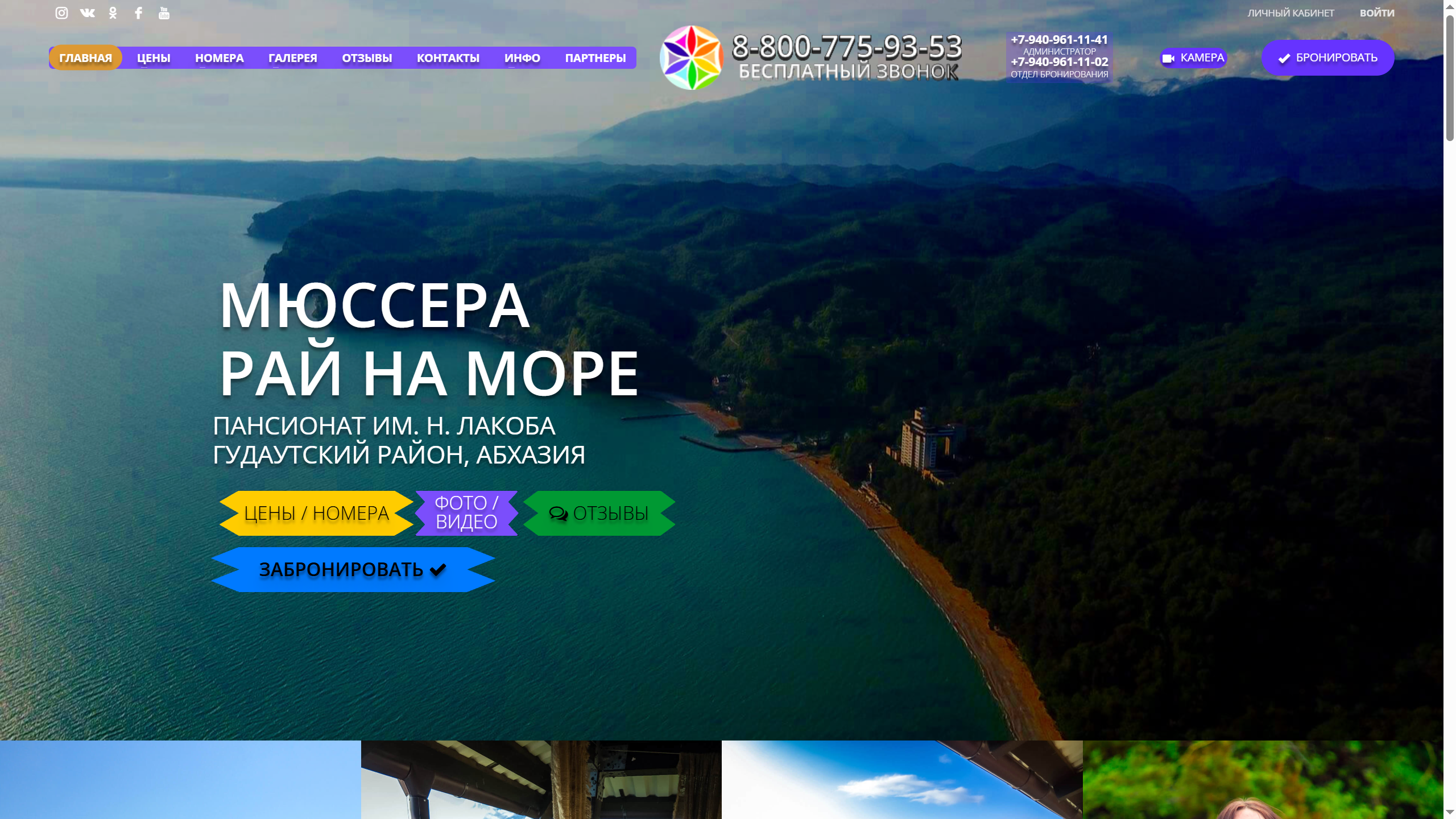
Task: Click the purple БРОНИРОВАТЬ header button
Action: click(x=1327, y=57)
